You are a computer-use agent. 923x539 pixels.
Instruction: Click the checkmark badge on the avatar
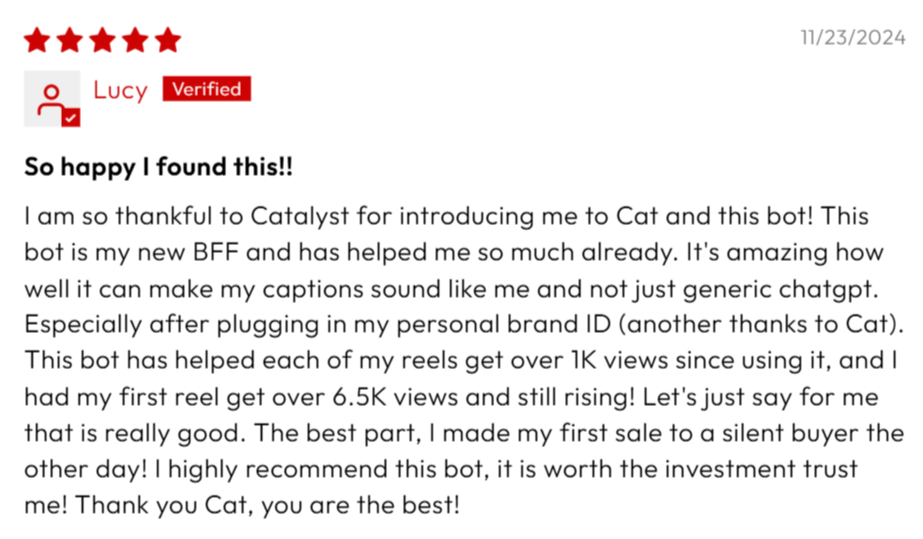(x=71, y=118)
